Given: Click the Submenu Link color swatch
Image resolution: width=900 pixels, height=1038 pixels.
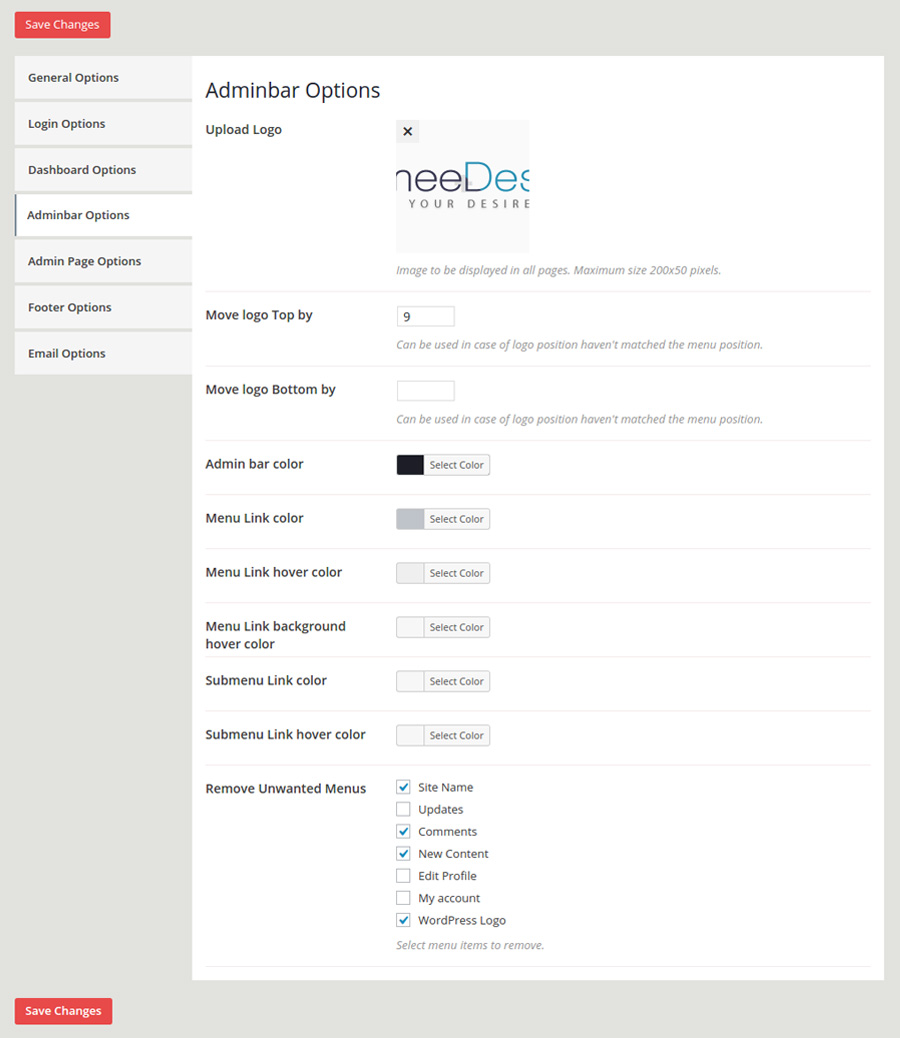Looking at the screenshot, I should point(410,681).
